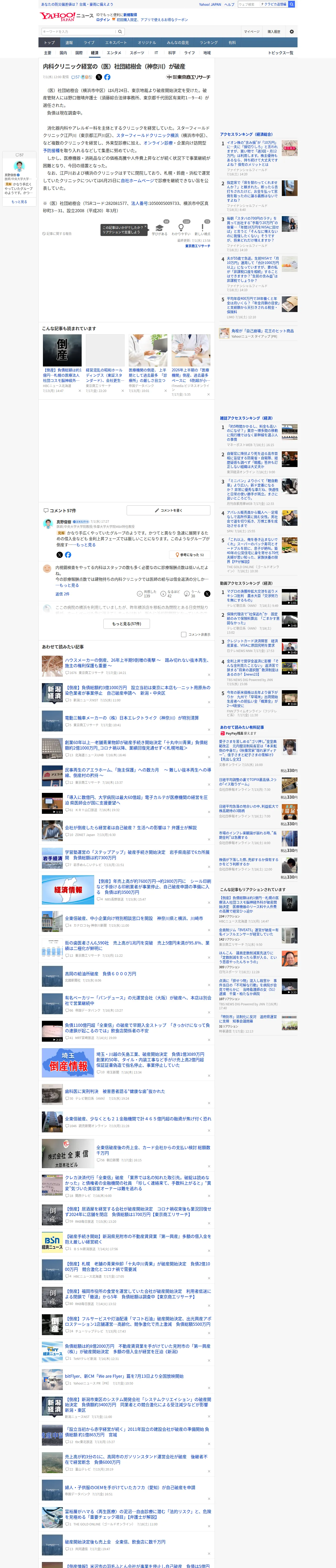Click the コメントを書く button
The image size is (336, 1568).
point(168,510)
